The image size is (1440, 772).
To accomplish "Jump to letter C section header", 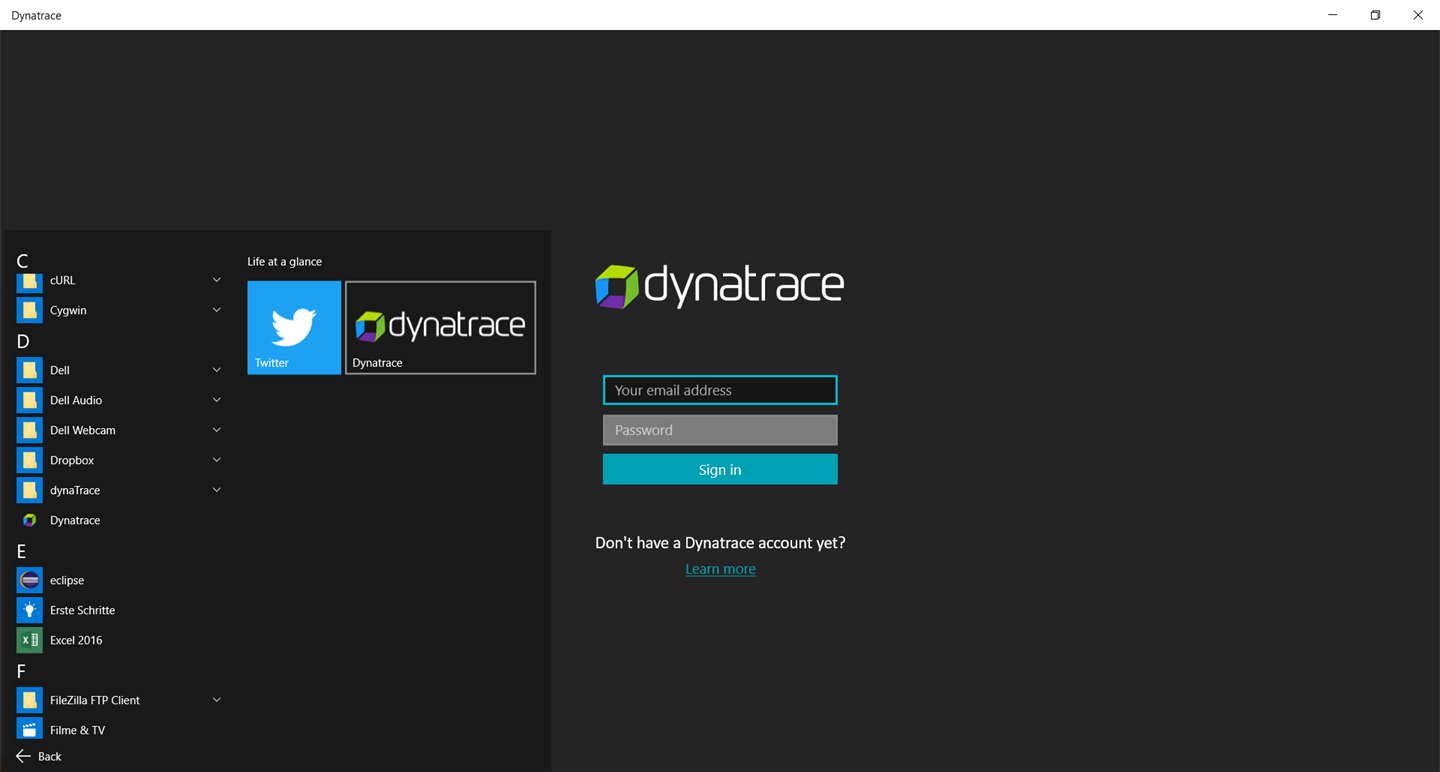I will coord(22,261).
